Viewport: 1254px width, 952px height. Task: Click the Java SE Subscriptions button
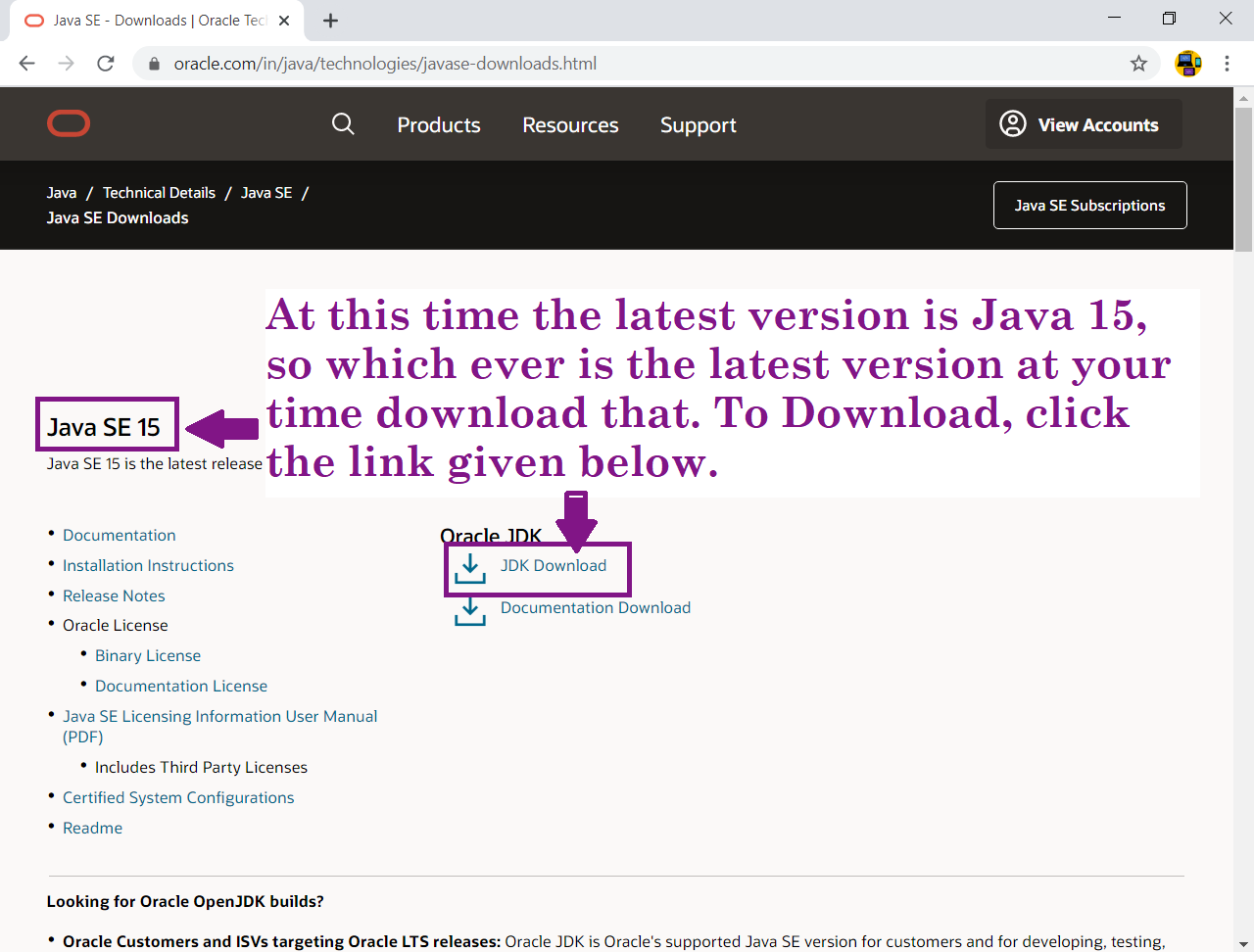(1089, 205)
